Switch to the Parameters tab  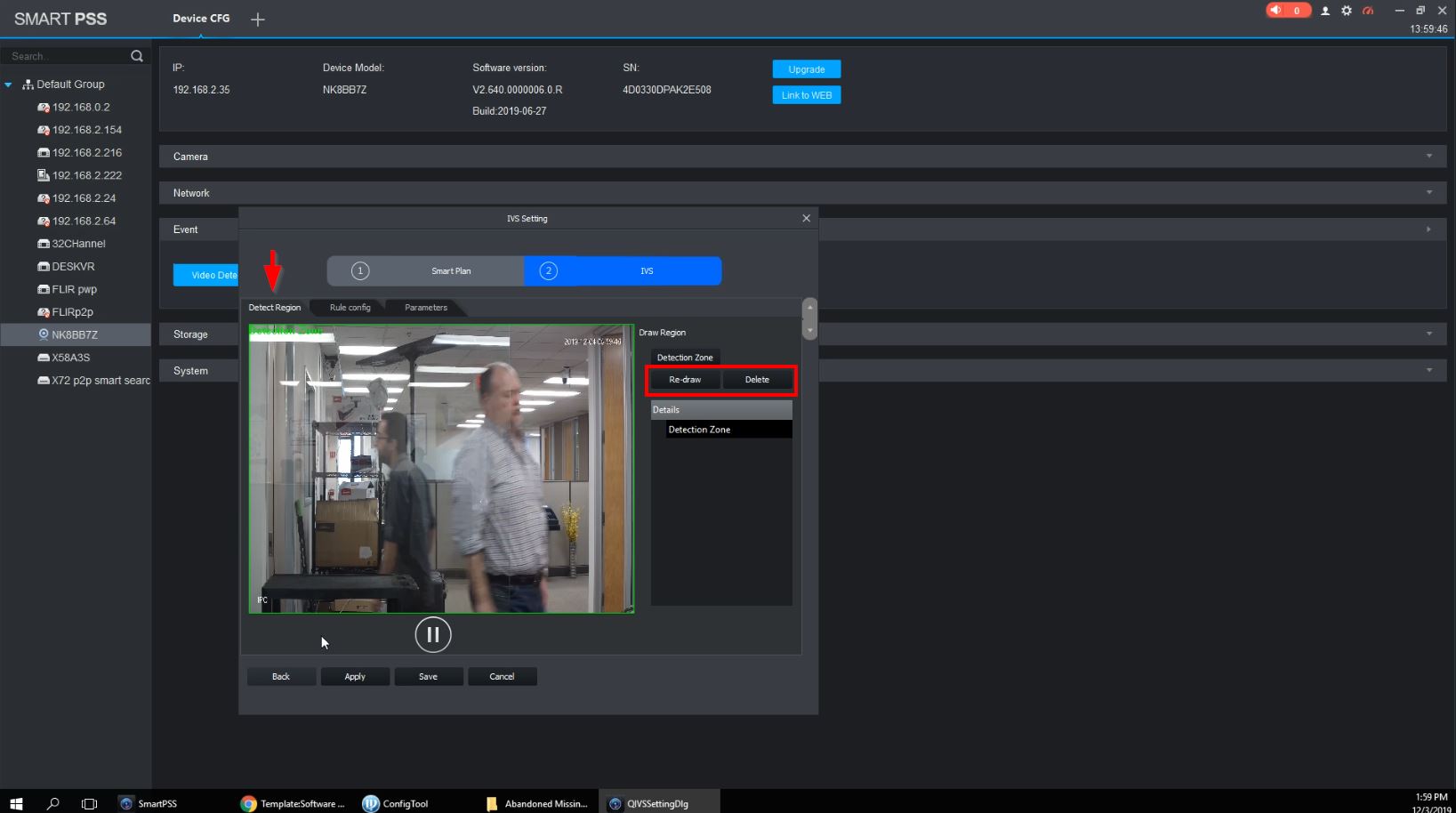pyautogui.click(x=425, y=308)
